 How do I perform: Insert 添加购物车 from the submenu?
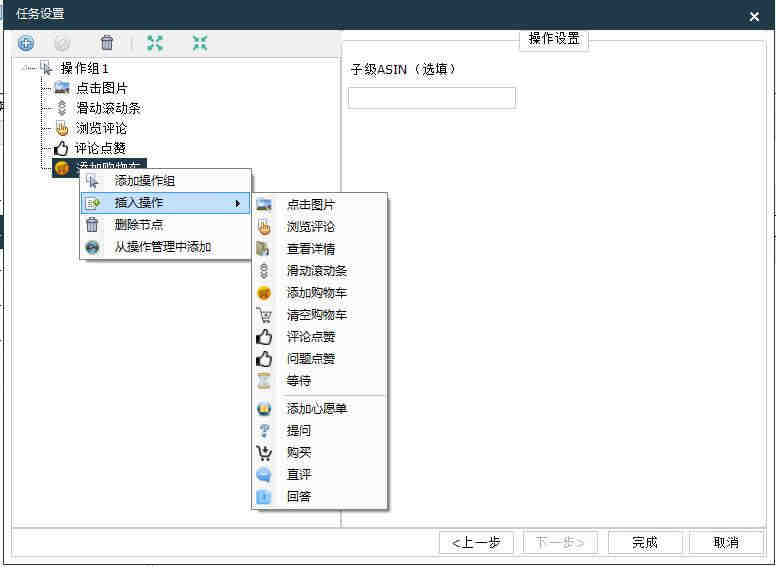tap(319, 293)
